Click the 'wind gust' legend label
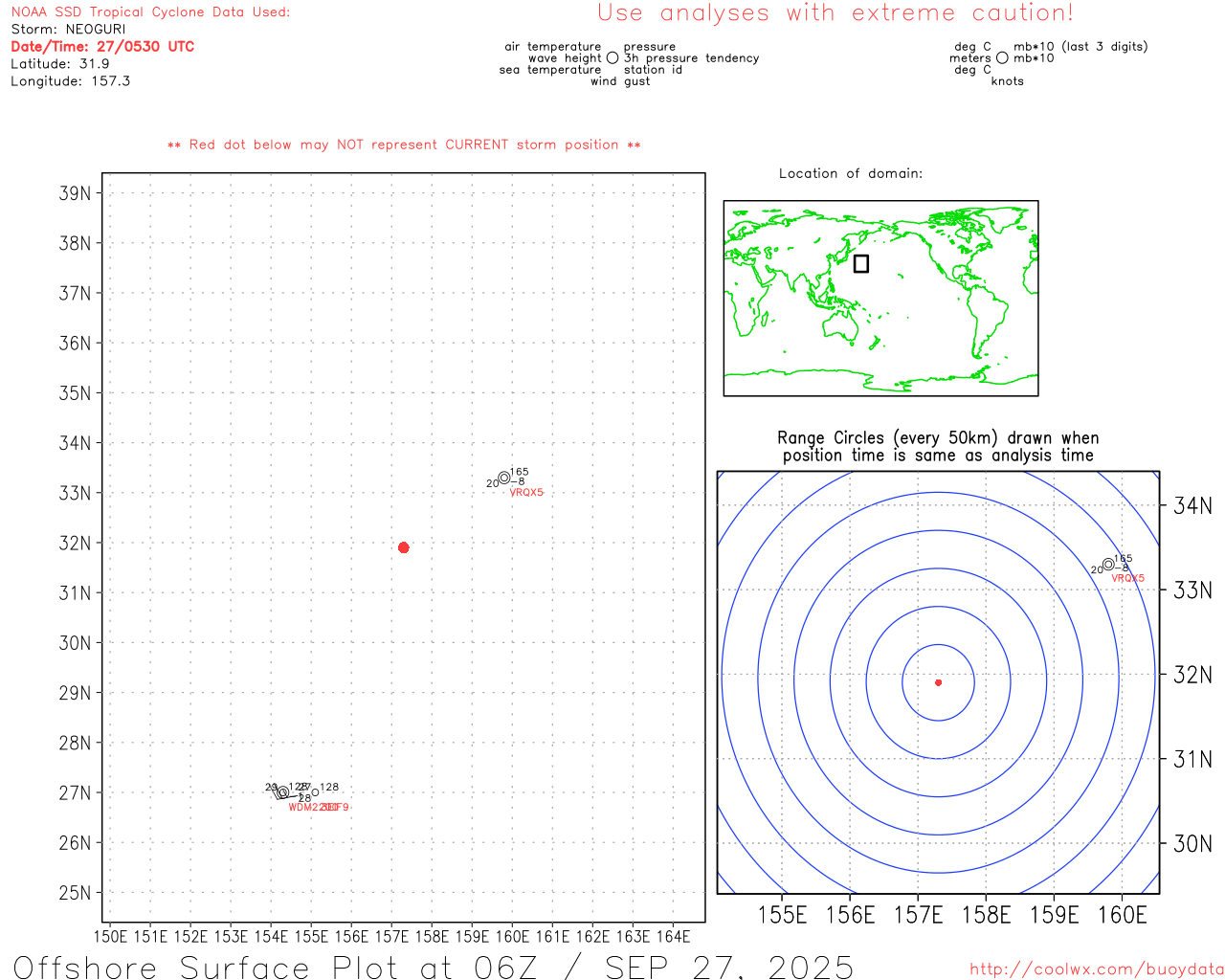Screen dimensions: 1225x980 click(x=620, y=81)
